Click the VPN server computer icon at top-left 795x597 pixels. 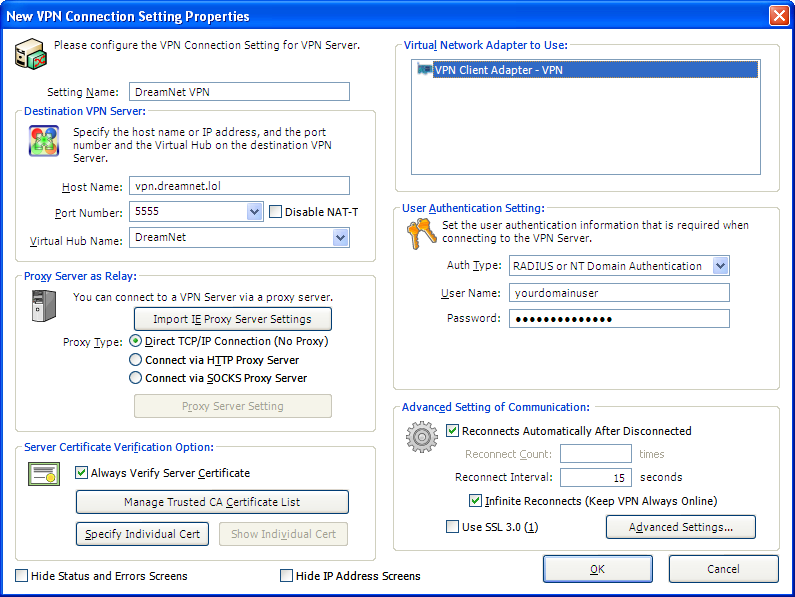[x=30, y=54]
